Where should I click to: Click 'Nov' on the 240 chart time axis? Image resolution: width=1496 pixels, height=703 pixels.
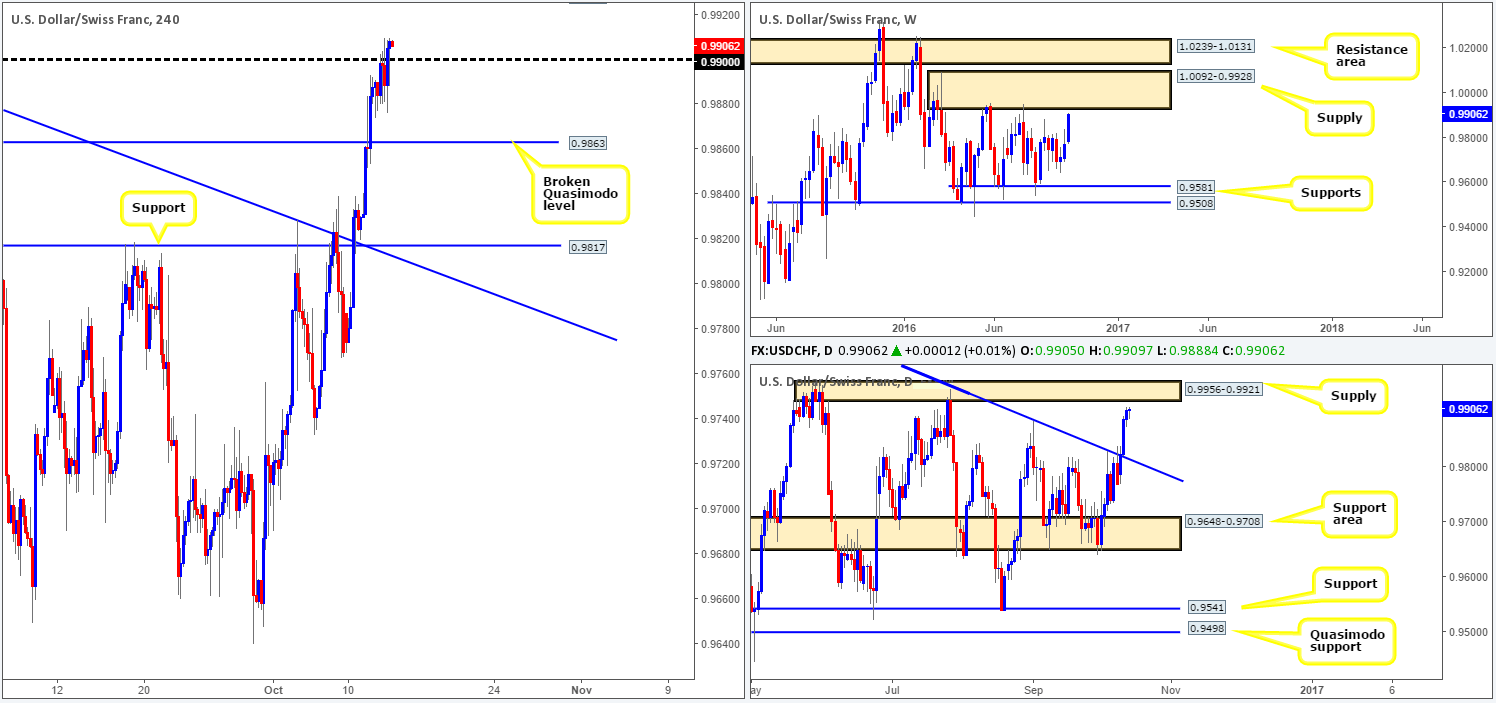coord(582,690)
